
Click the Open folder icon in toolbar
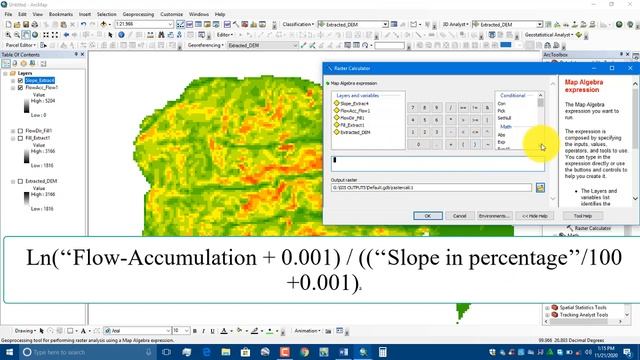17,24
